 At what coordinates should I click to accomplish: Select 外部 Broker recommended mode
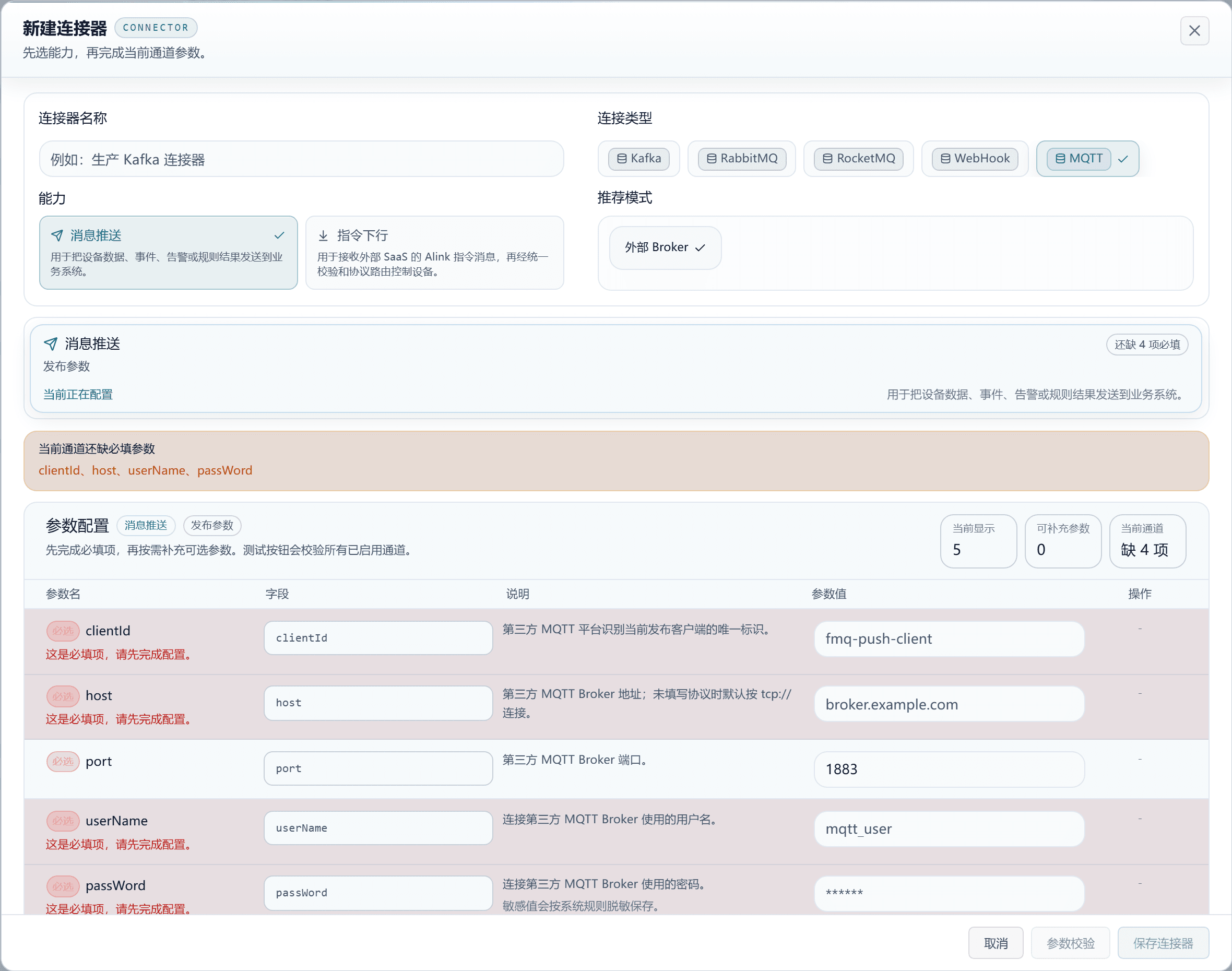pyautogui.click(x=665, y=247)
